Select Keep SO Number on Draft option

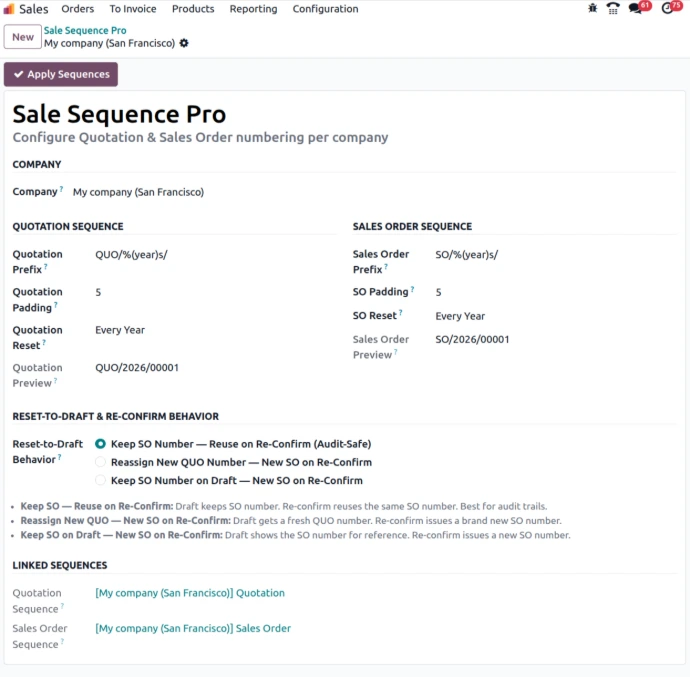click(100, 480)
